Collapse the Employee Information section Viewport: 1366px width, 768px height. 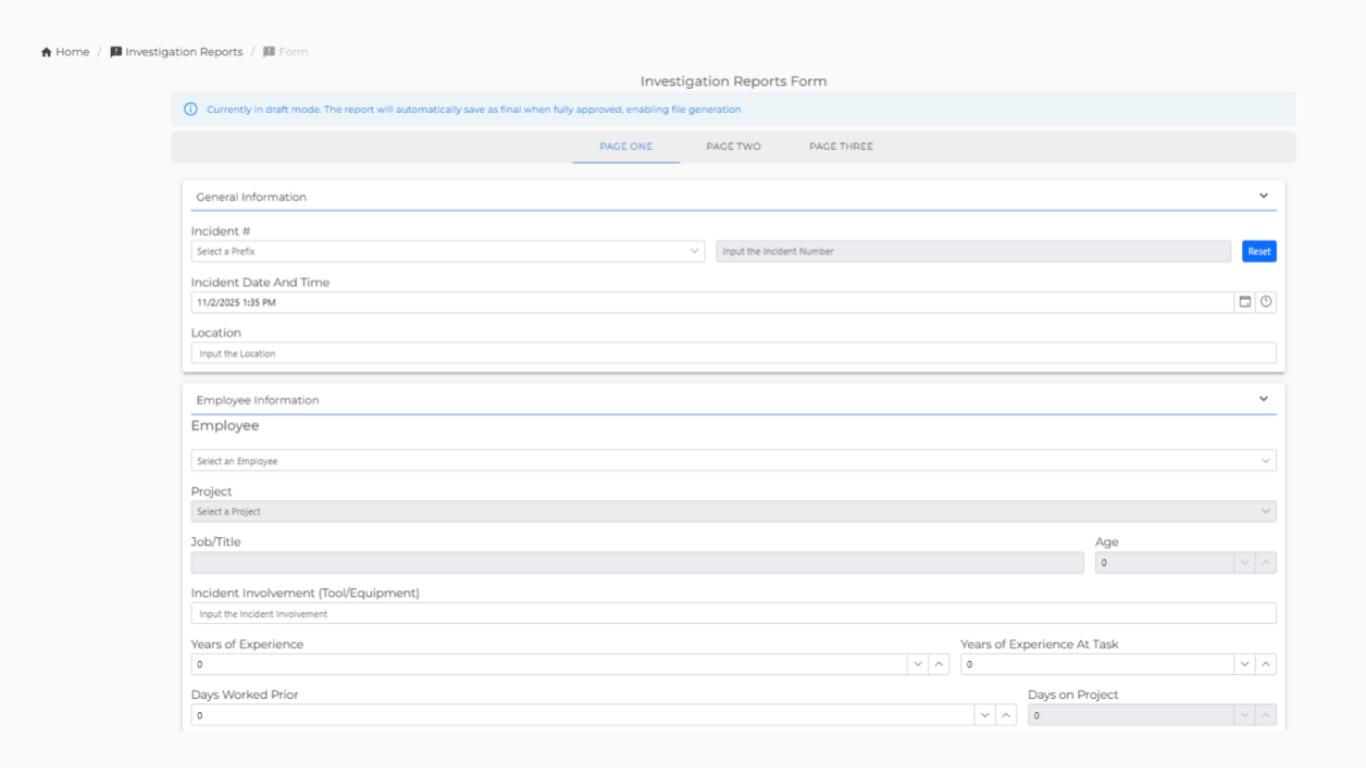click(1263, 399)
